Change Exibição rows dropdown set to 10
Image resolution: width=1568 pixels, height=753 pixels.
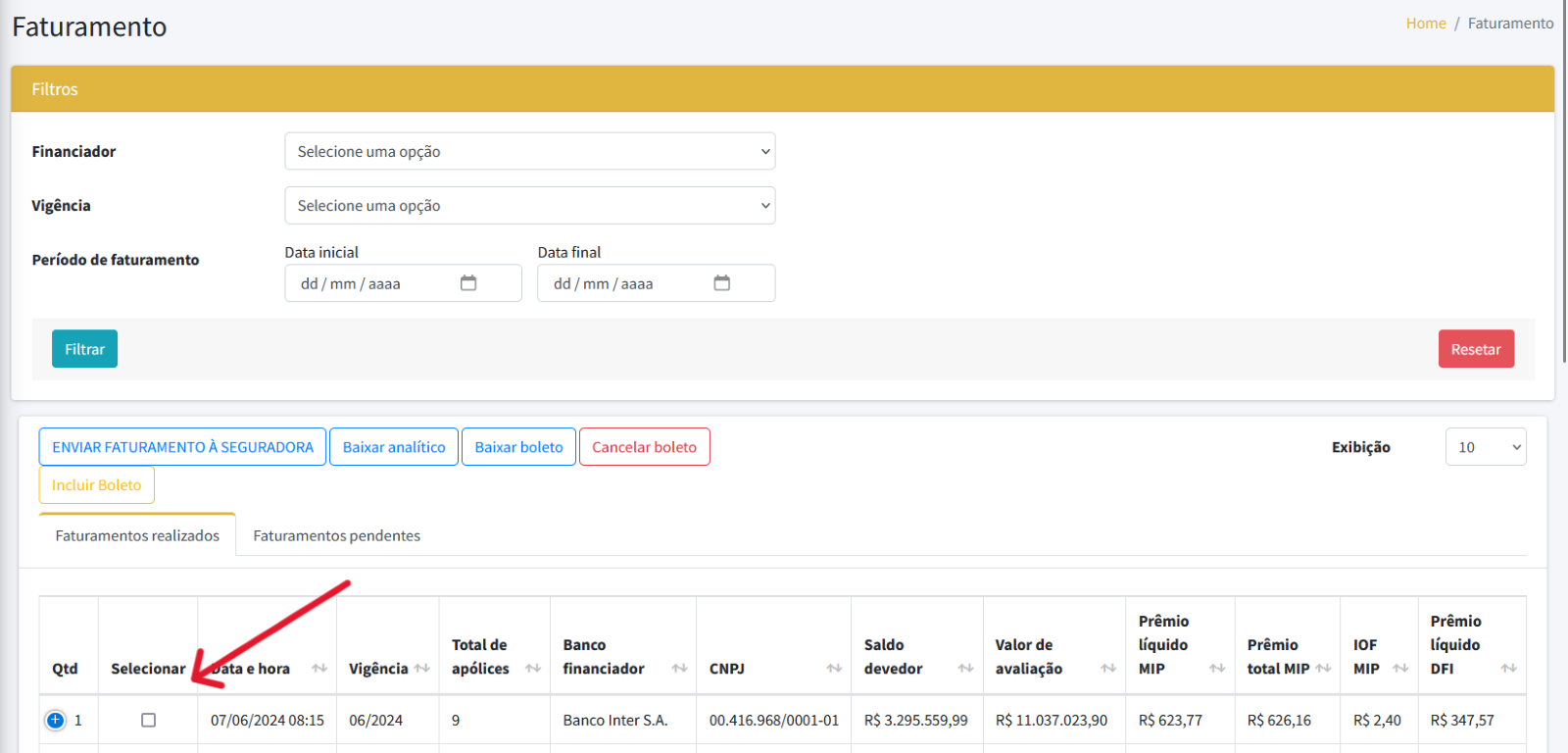pos(1486,447)
